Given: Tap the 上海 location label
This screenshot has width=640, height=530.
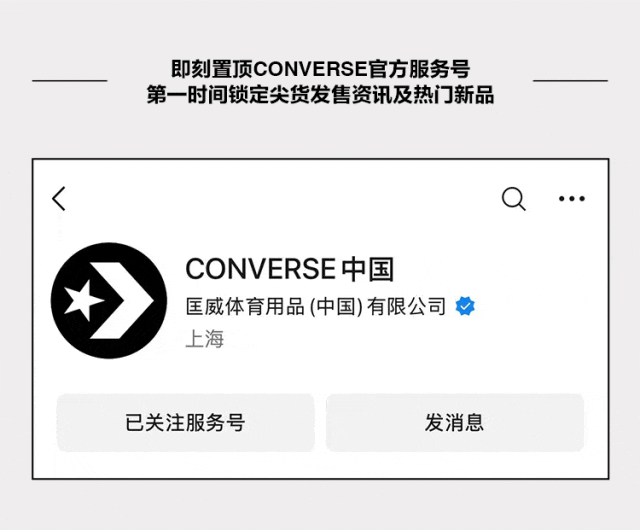Looking at the screenshot, I should [x=205, y=338].
